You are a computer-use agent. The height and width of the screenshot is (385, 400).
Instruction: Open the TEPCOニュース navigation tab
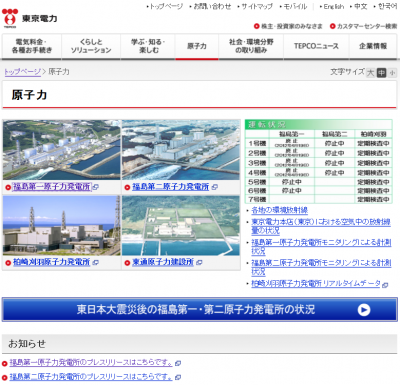316,46
